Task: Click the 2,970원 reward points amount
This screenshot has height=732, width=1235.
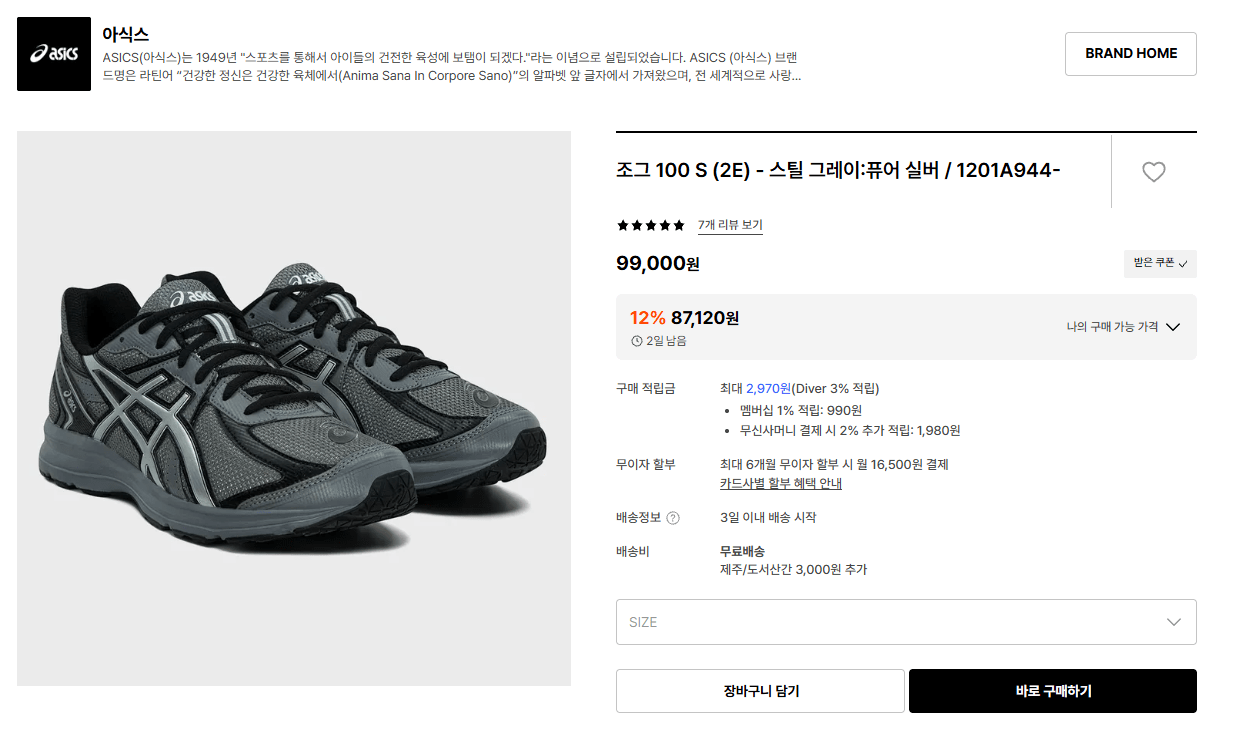Action: tap(768, 388)
